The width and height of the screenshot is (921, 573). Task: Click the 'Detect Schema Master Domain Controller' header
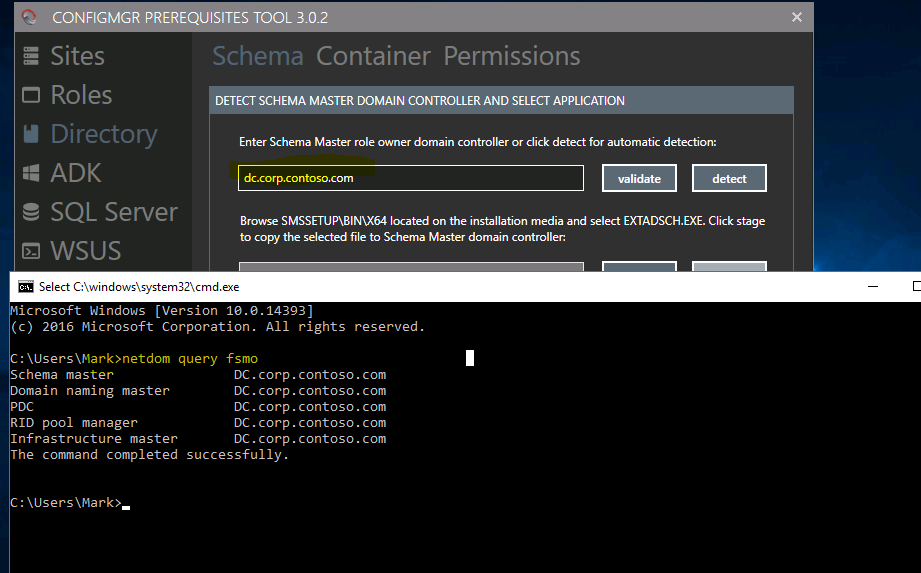click(420, 100)
